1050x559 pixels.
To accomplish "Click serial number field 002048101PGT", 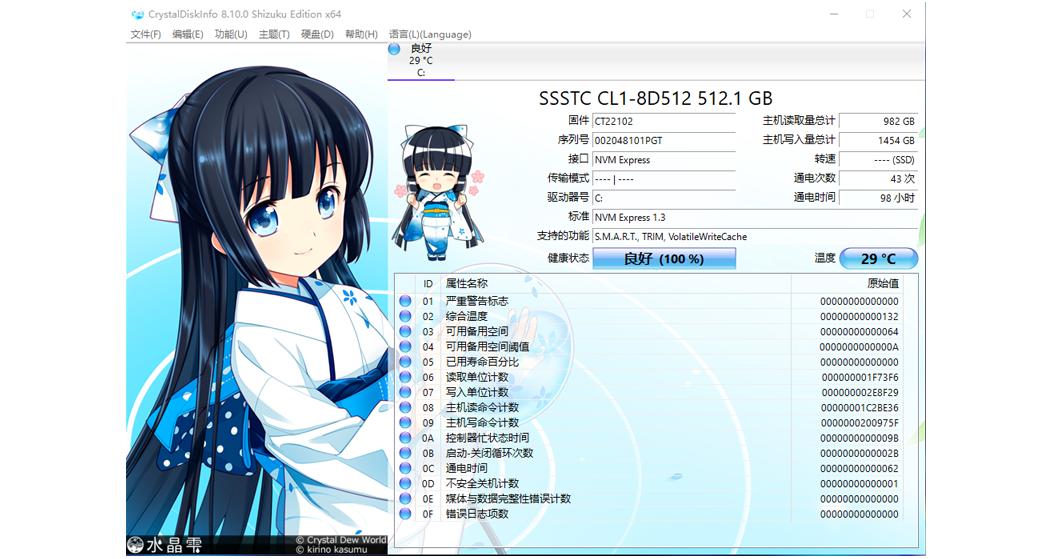I will 664,141.
